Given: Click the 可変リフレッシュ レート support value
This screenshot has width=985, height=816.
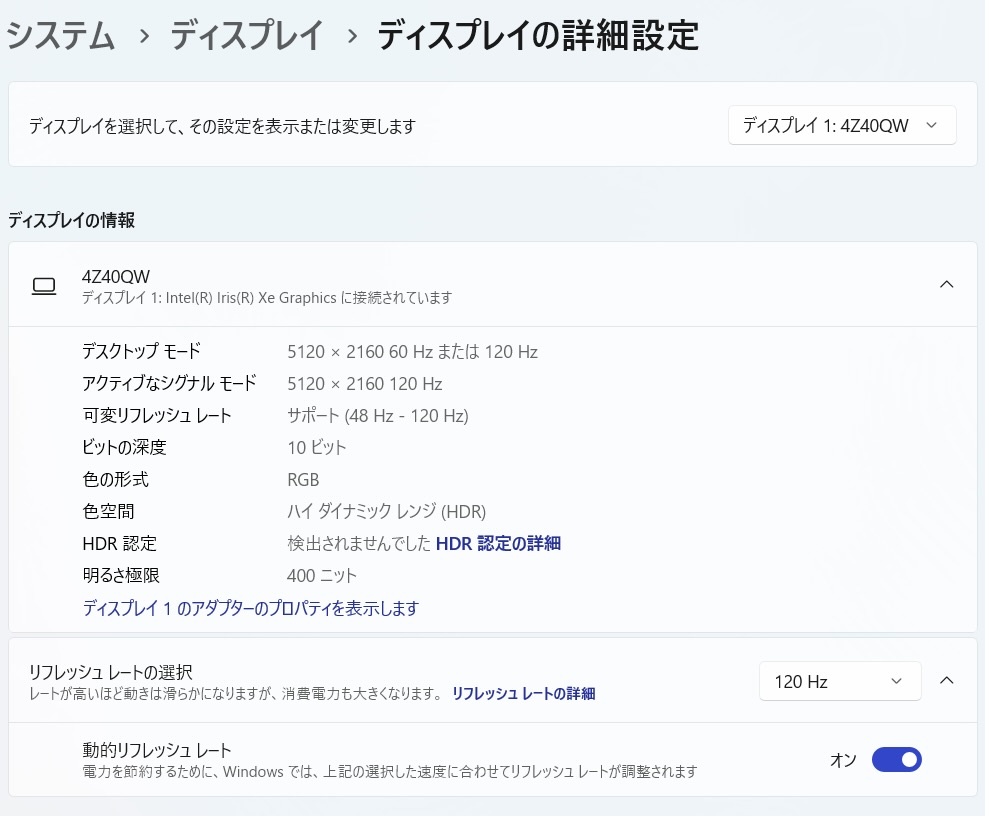Looking at the screenshot, I should tap(377, 416).
